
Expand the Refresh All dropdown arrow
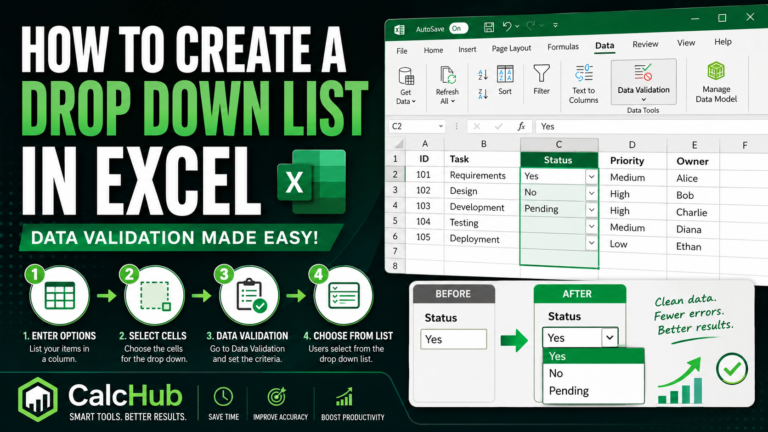453,101
